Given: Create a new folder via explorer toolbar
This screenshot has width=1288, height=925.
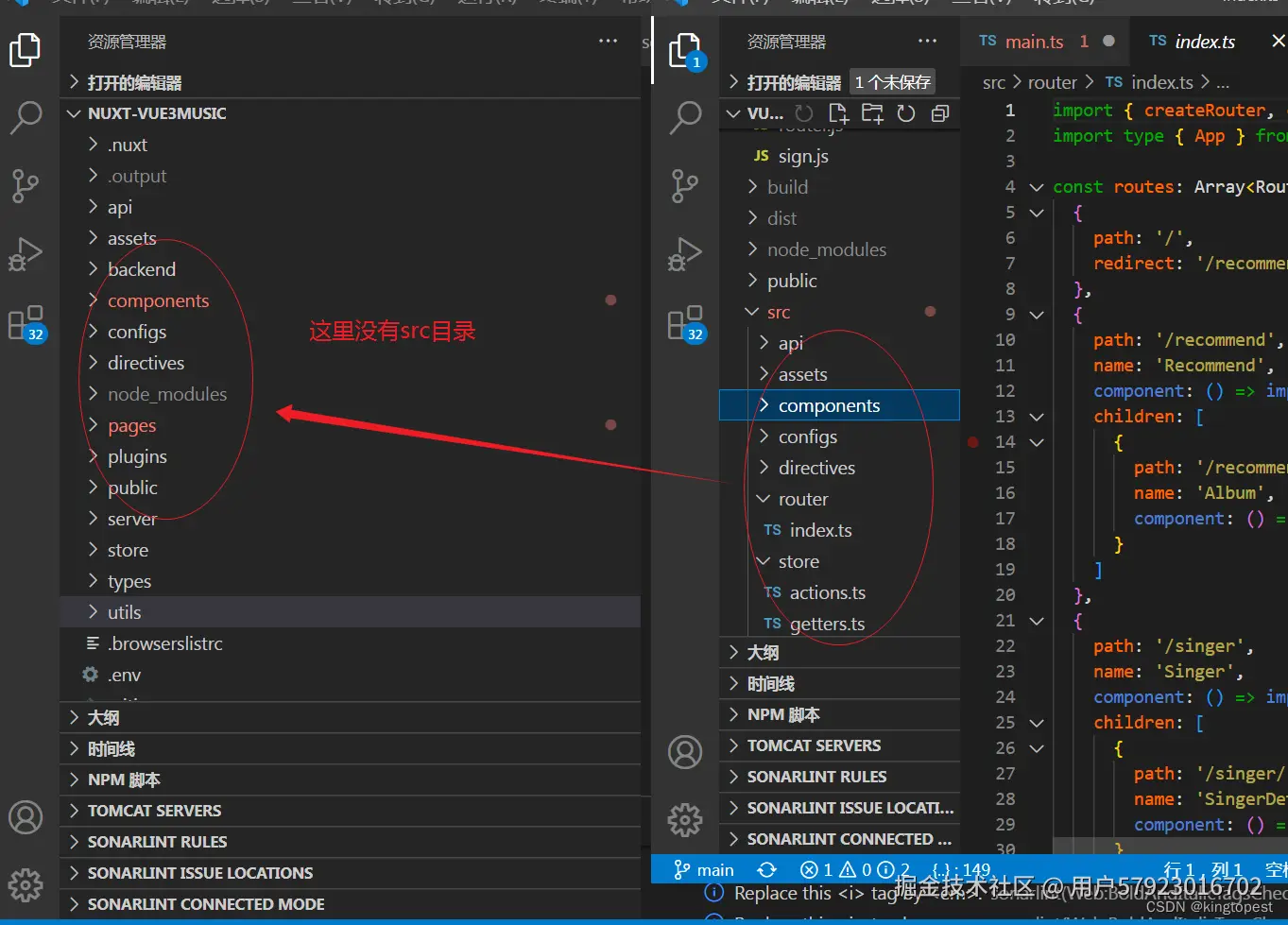Looking at the screenshot, I should [x=872, y=113].
